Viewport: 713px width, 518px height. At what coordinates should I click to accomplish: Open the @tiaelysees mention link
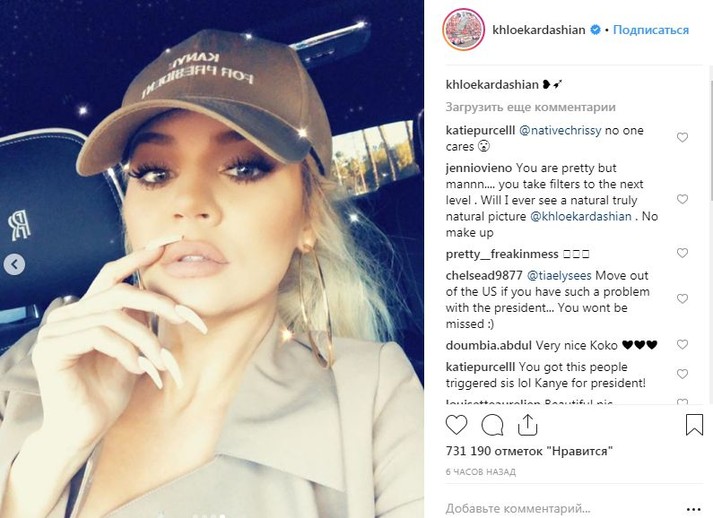coord(559,276)
